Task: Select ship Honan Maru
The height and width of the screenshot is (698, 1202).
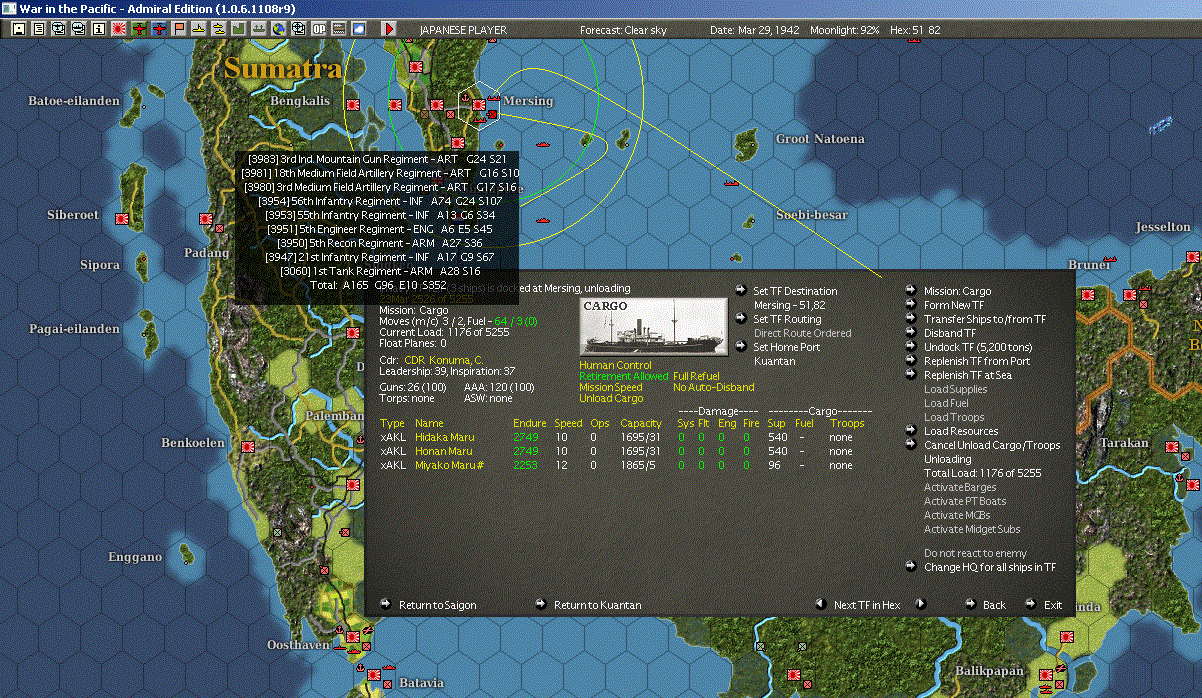Action: point(444,451)
